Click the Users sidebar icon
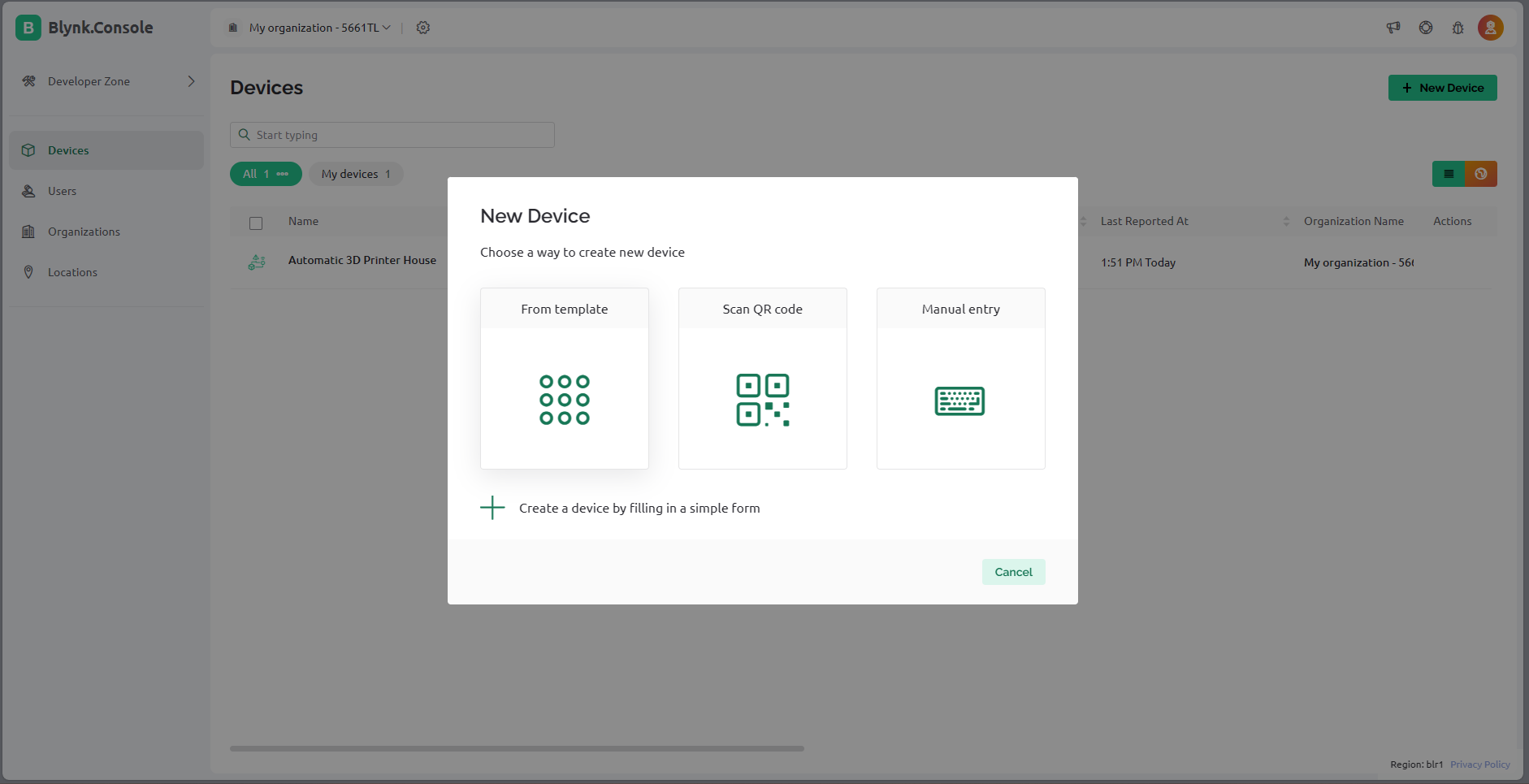1529x784 pixels. point(28,191)
